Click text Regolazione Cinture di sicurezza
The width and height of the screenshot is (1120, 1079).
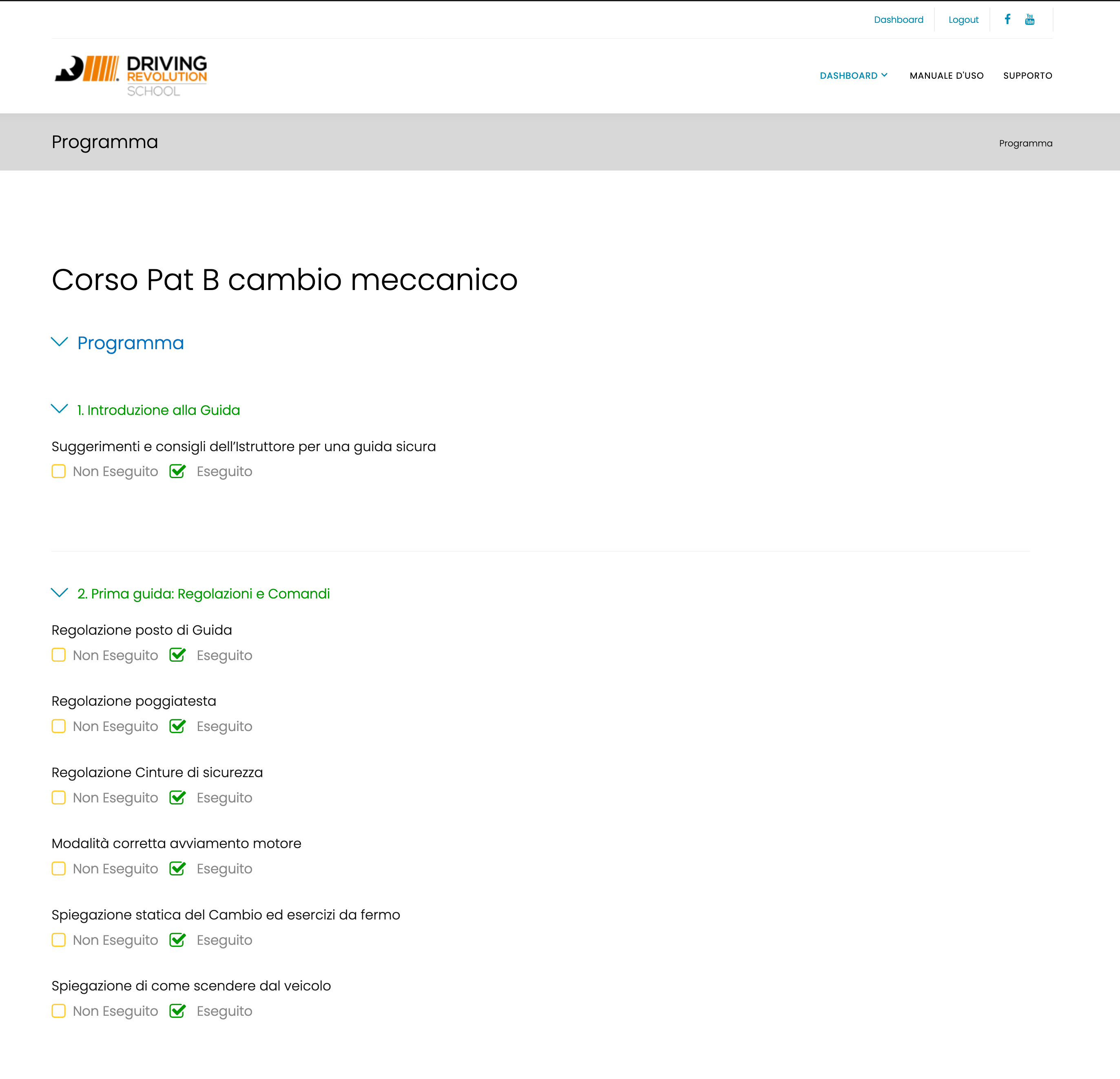click(157, 773)
